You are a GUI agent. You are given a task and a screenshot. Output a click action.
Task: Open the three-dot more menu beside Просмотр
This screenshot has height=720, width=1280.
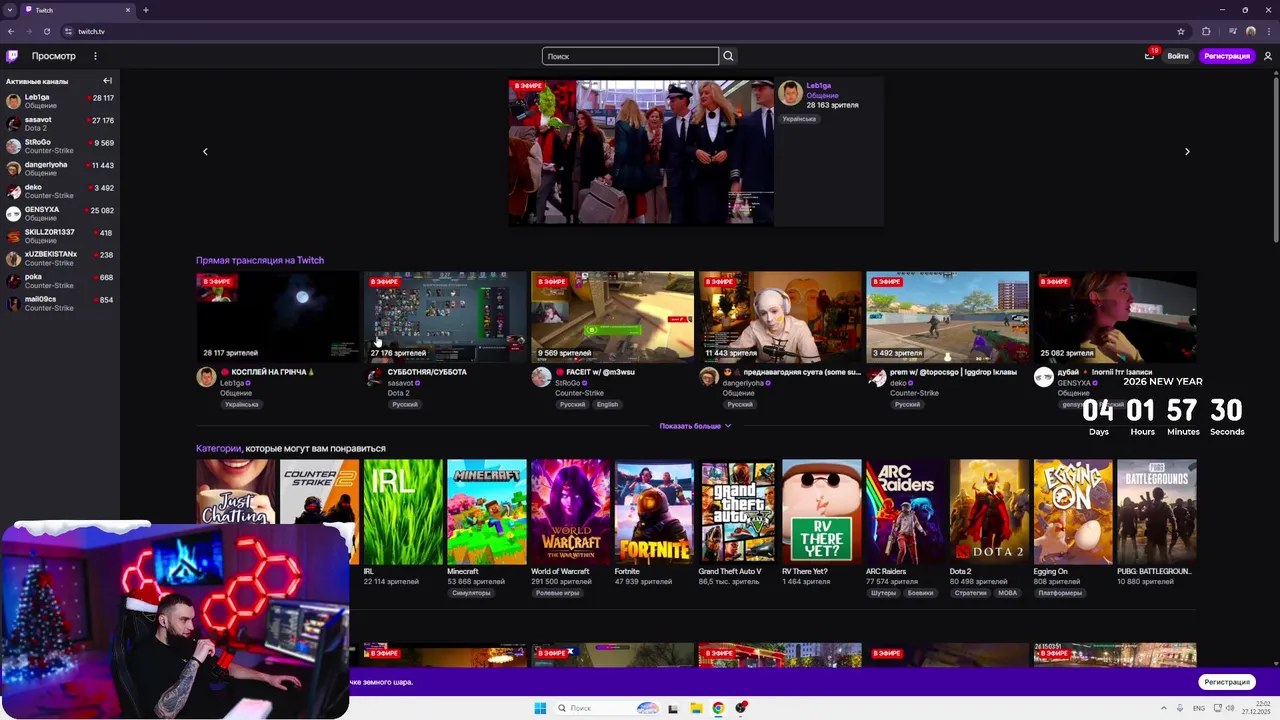click(x=95, y=56)
